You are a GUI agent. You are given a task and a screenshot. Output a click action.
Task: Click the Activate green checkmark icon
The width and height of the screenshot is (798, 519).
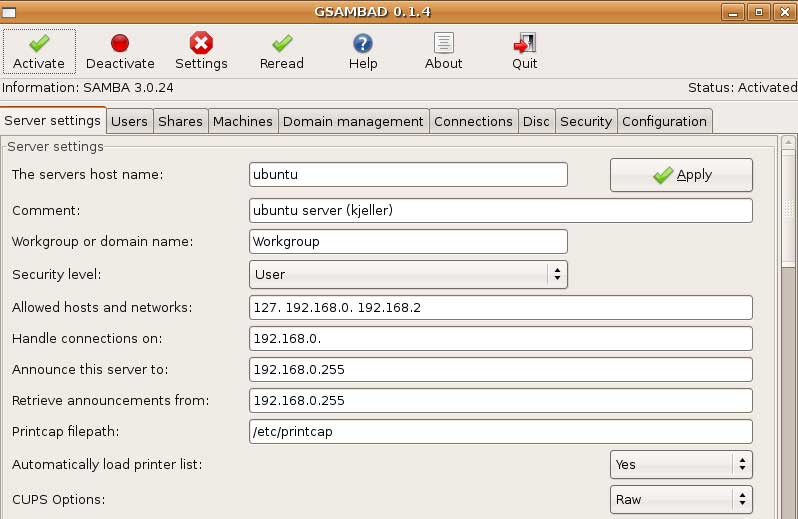(x=39, y=43)
